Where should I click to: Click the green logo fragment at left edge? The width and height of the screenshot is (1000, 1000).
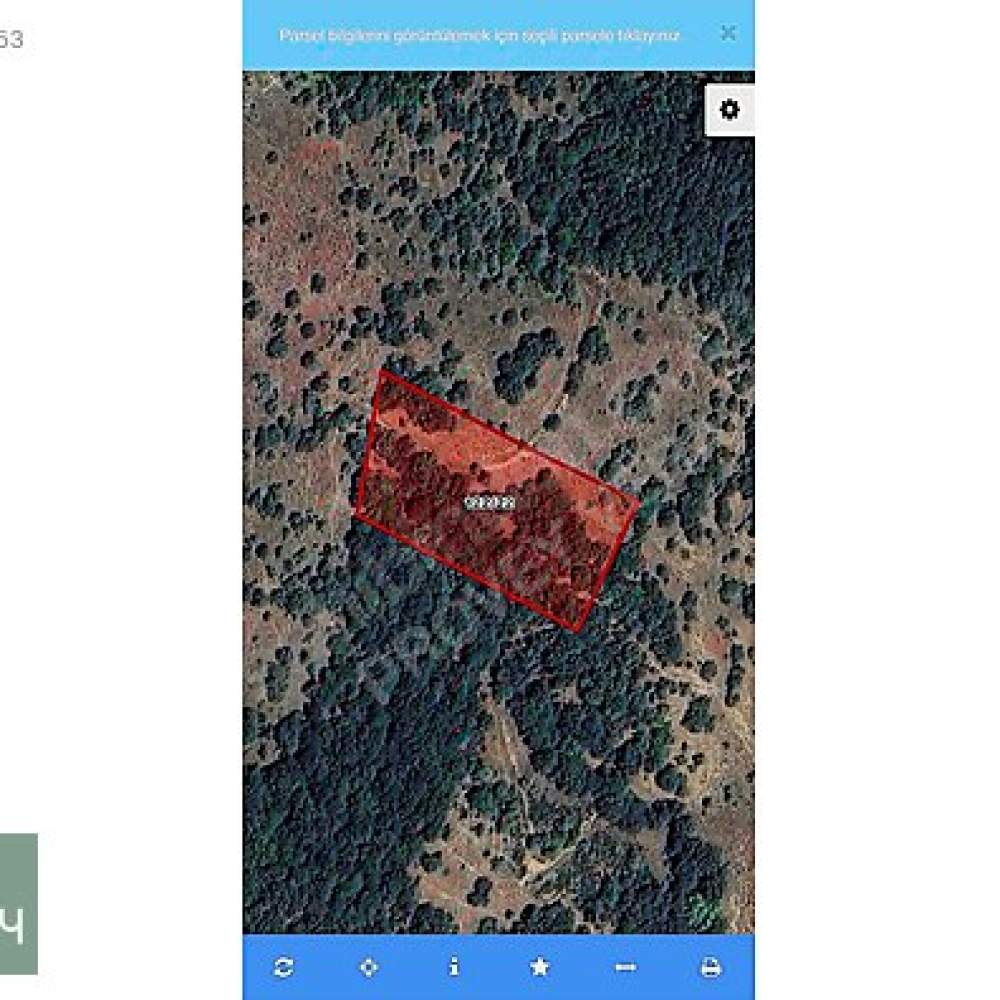[x=18, y=903]
